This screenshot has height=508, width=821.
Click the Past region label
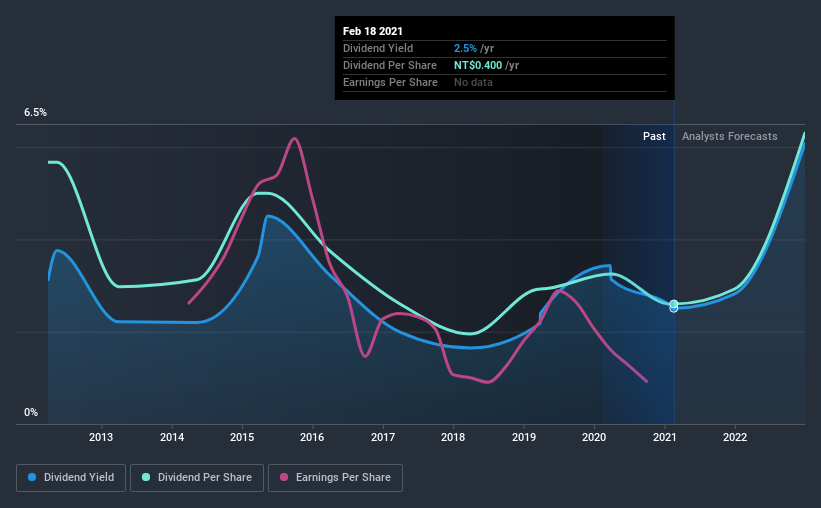(654, 136)
